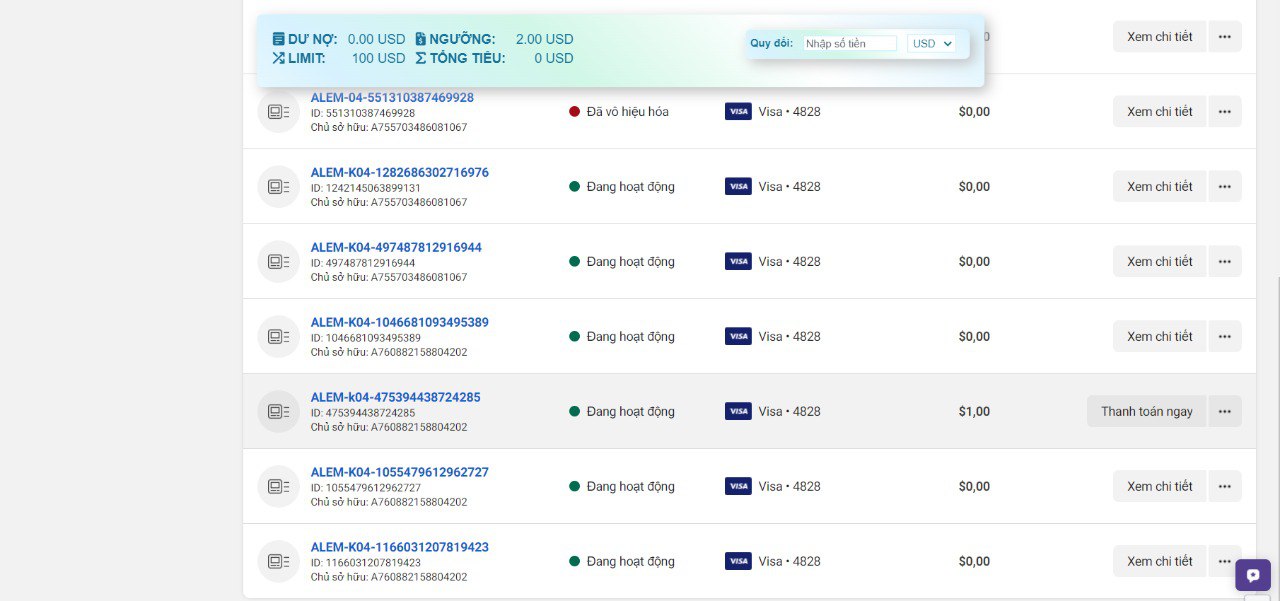Click Xem chi tiết for ALEM-K04-497487812916944
This screenshot has width=1280, height=601.
(x=1160, y=261)
